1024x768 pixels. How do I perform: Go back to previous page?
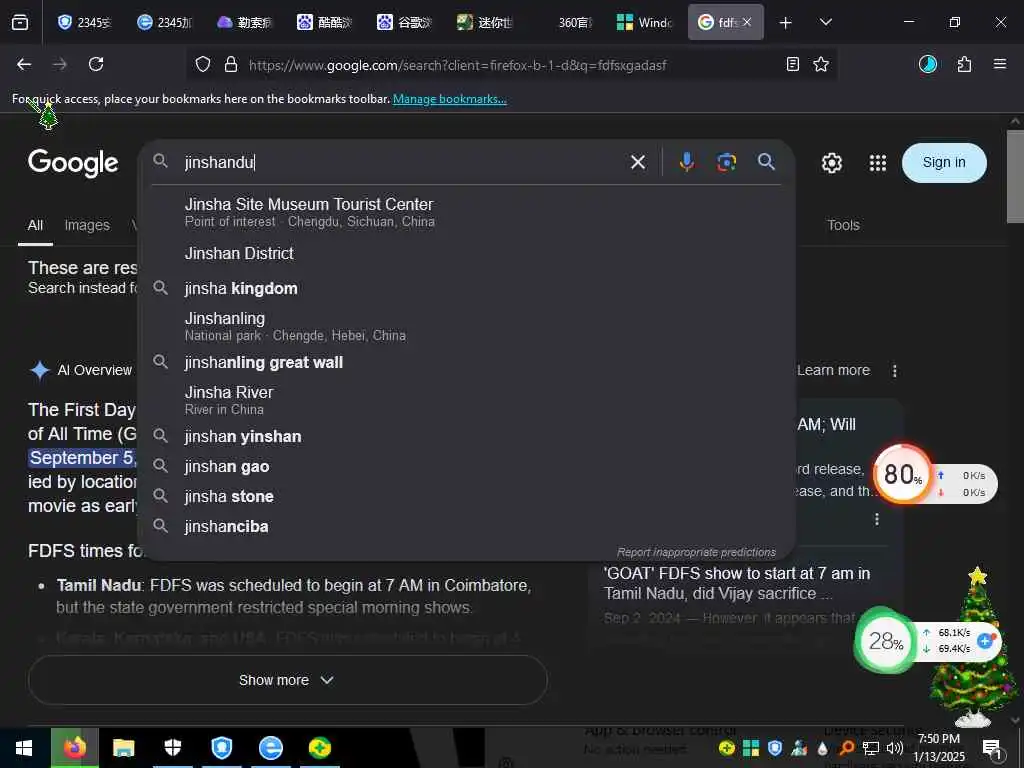[x=24, y=64]
